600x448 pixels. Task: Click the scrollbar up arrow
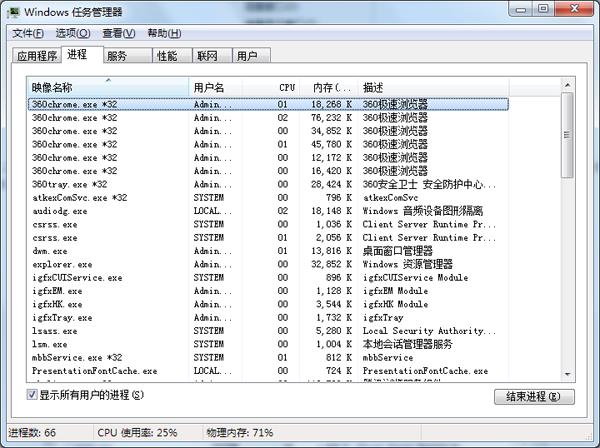567,85
